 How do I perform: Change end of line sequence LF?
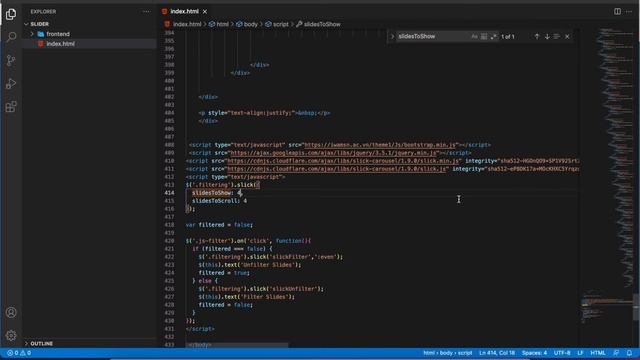(580, 353)
